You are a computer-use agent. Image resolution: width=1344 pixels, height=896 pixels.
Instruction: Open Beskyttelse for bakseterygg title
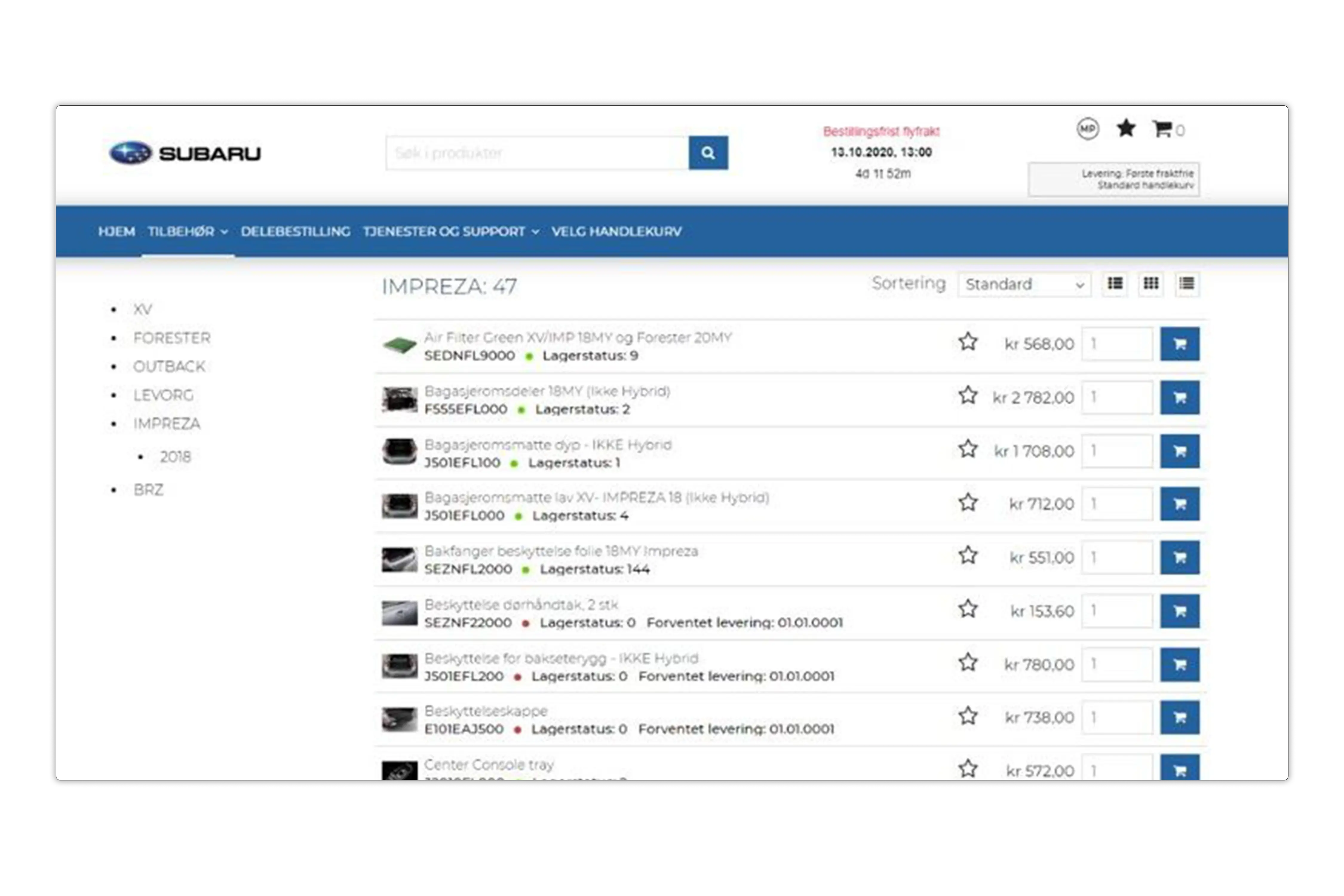[x=561, y=658]
